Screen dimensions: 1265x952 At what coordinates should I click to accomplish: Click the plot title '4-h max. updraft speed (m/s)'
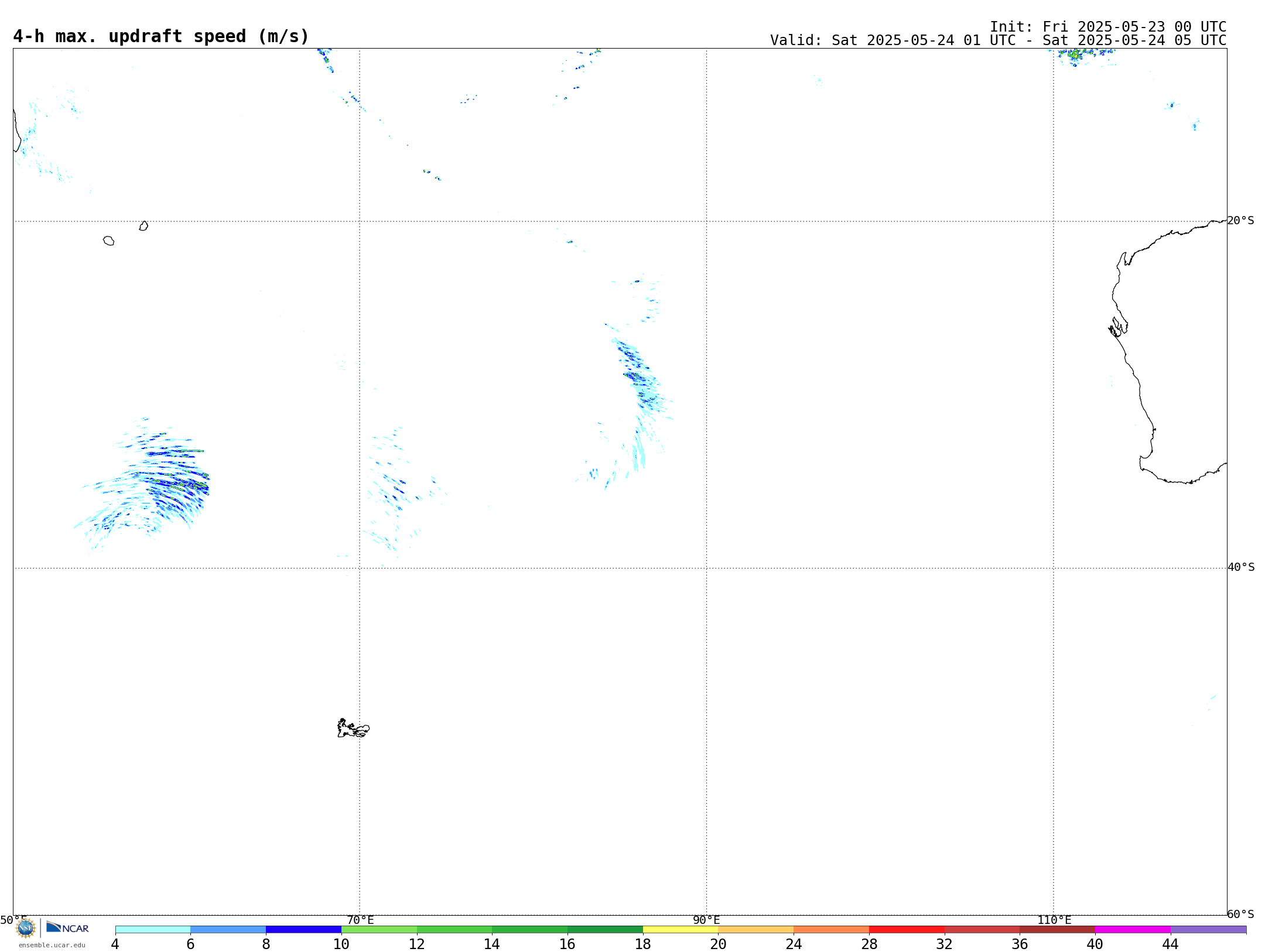click(x=161, y=36)
